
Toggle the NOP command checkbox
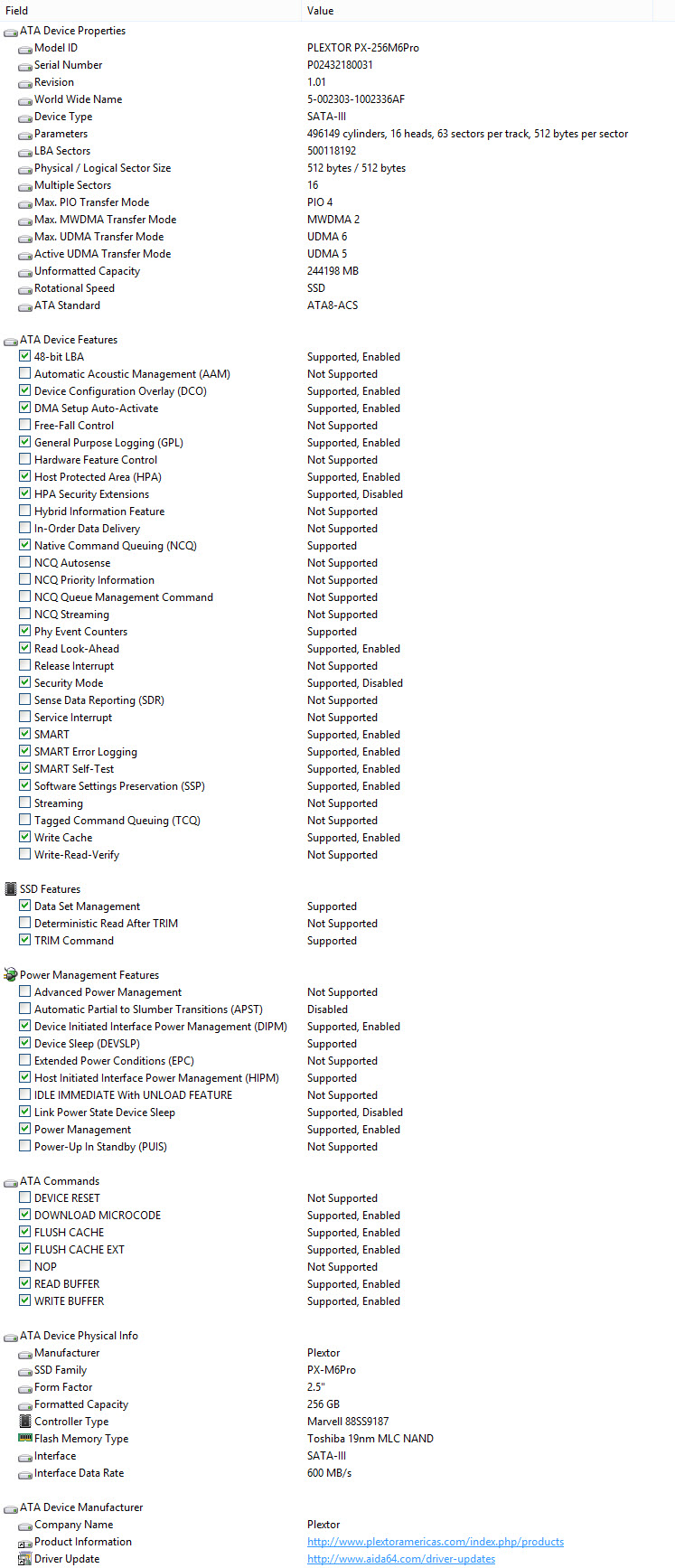25,1266
